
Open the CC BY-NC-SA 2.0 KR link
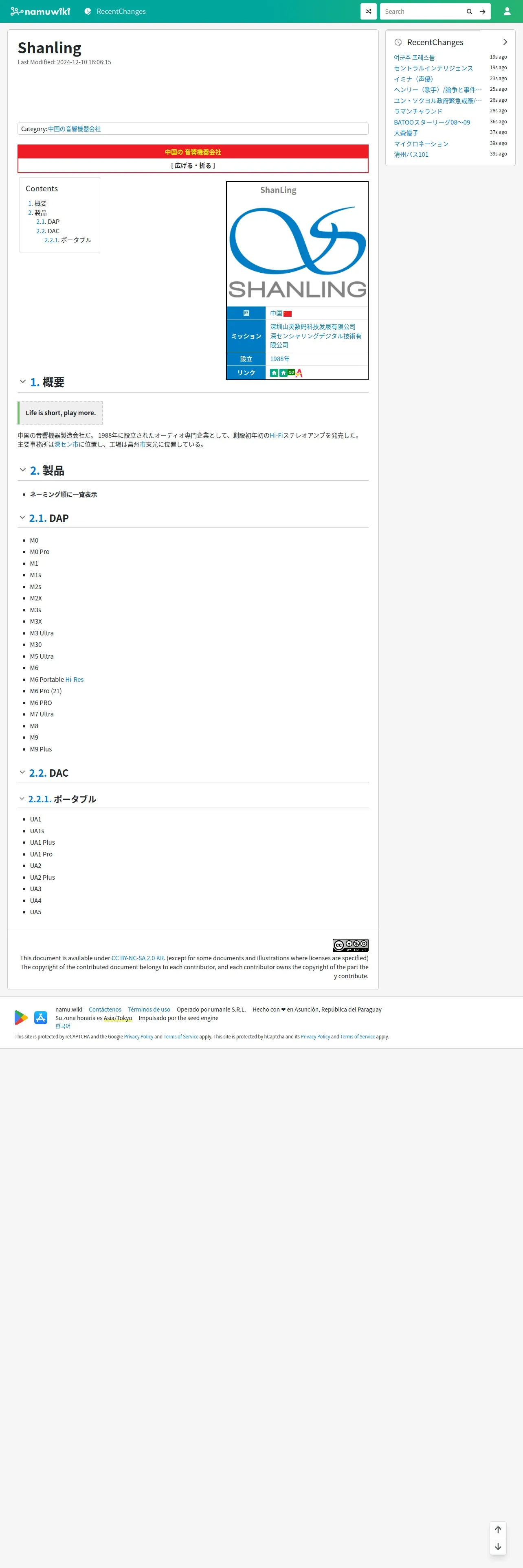138,958
